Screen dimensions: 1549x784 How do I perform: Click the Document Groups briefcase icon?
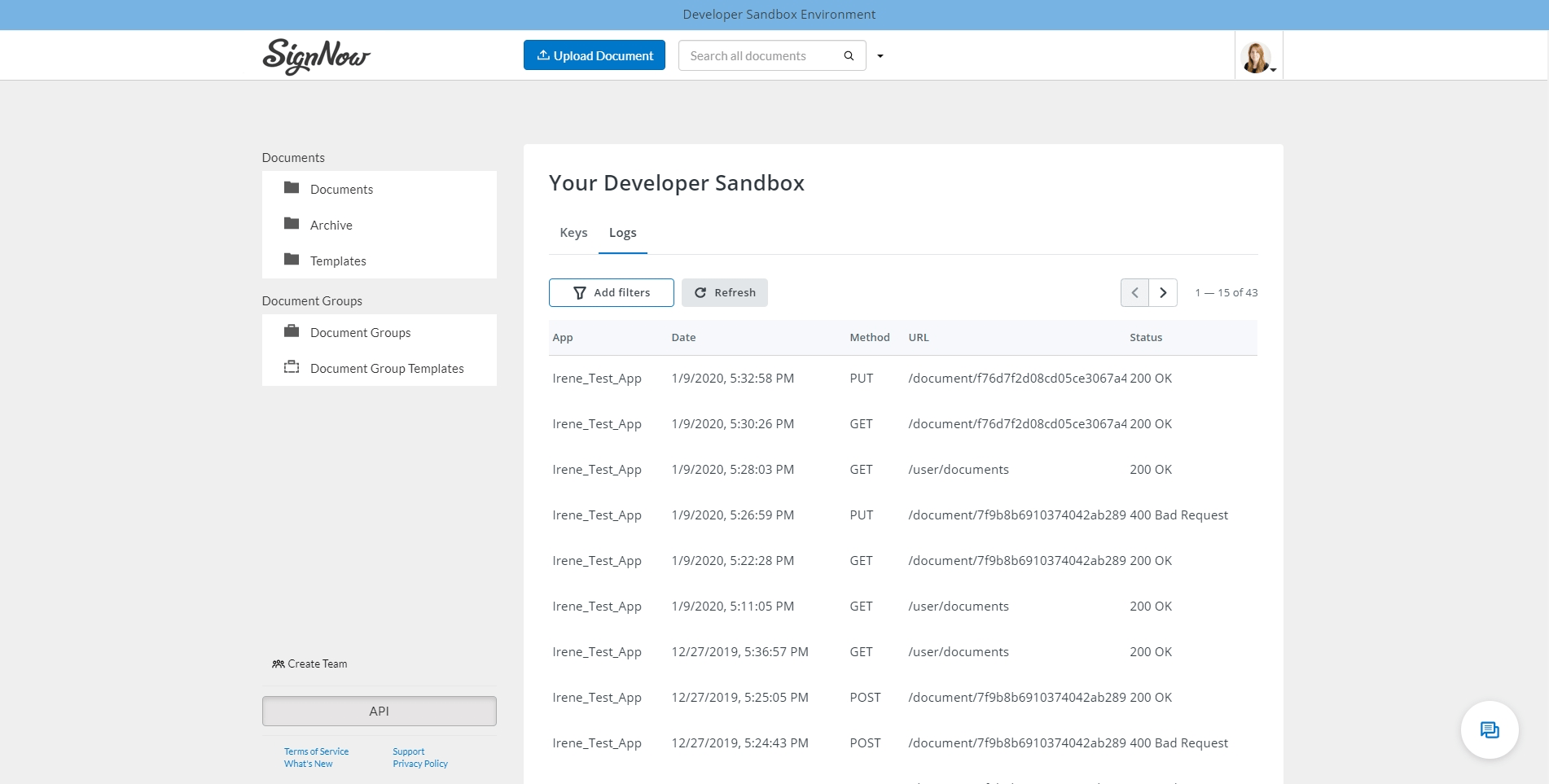point(292,331)
